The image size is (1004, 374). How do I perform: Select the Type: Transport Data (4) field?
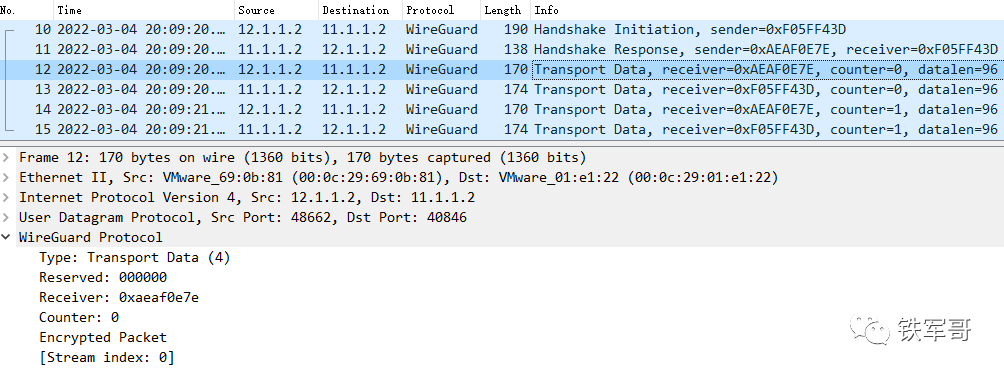(x=134, y=257)
